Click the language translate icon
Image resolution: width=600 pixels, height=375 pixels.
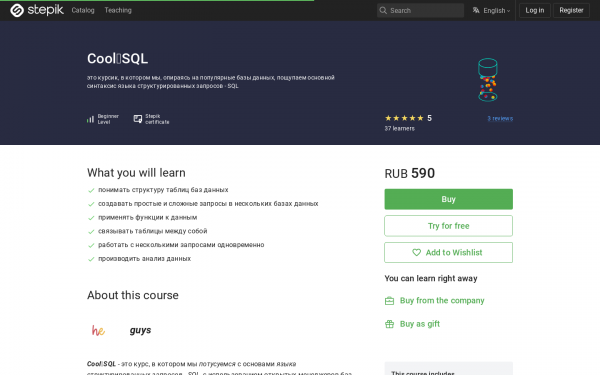pos(476,10)
